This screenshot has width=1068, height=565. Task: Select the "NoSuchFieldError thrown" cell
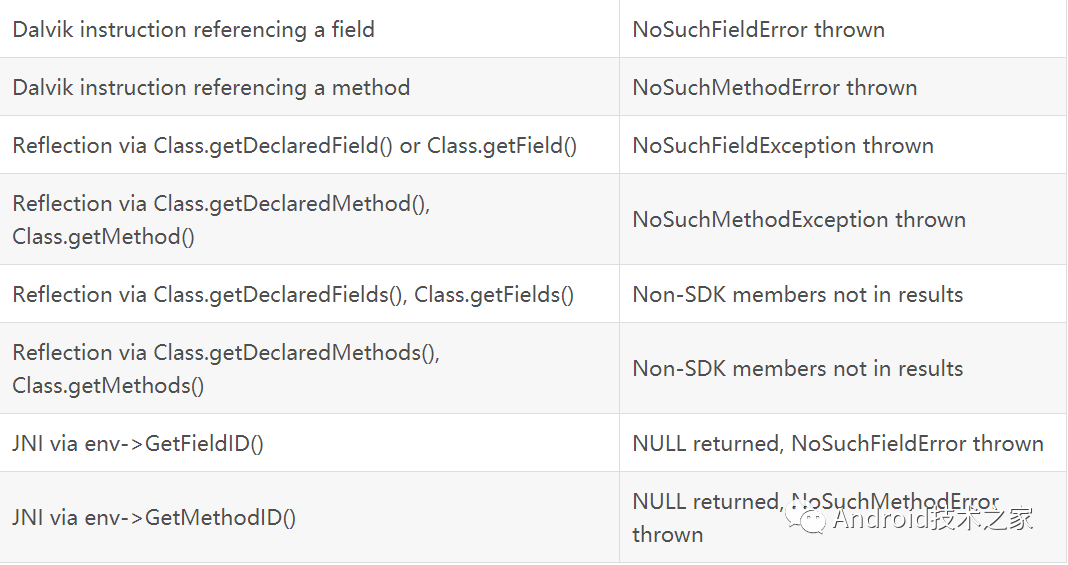click(758, 29)
